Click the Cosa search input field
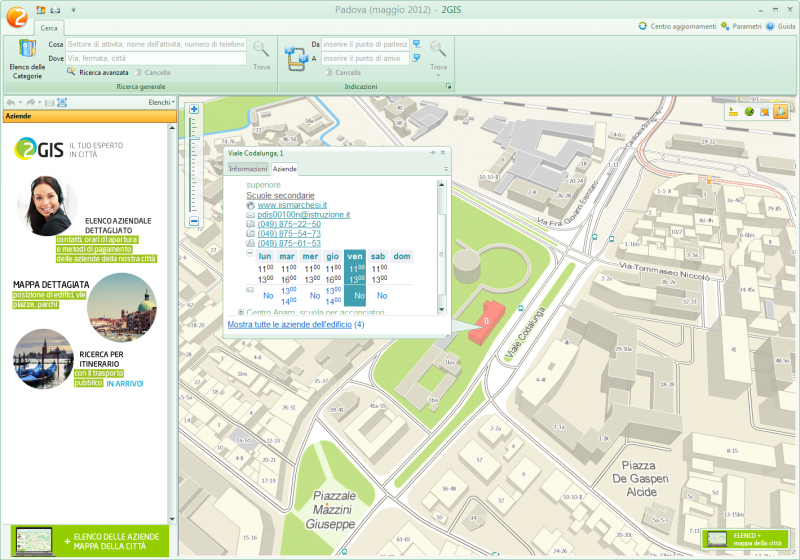800x560 pixels. [155, 45]
